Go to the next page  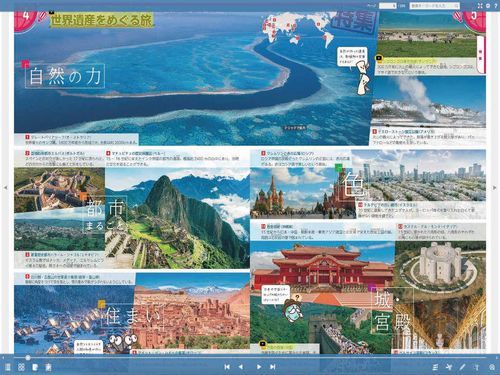tap(259, 367)
